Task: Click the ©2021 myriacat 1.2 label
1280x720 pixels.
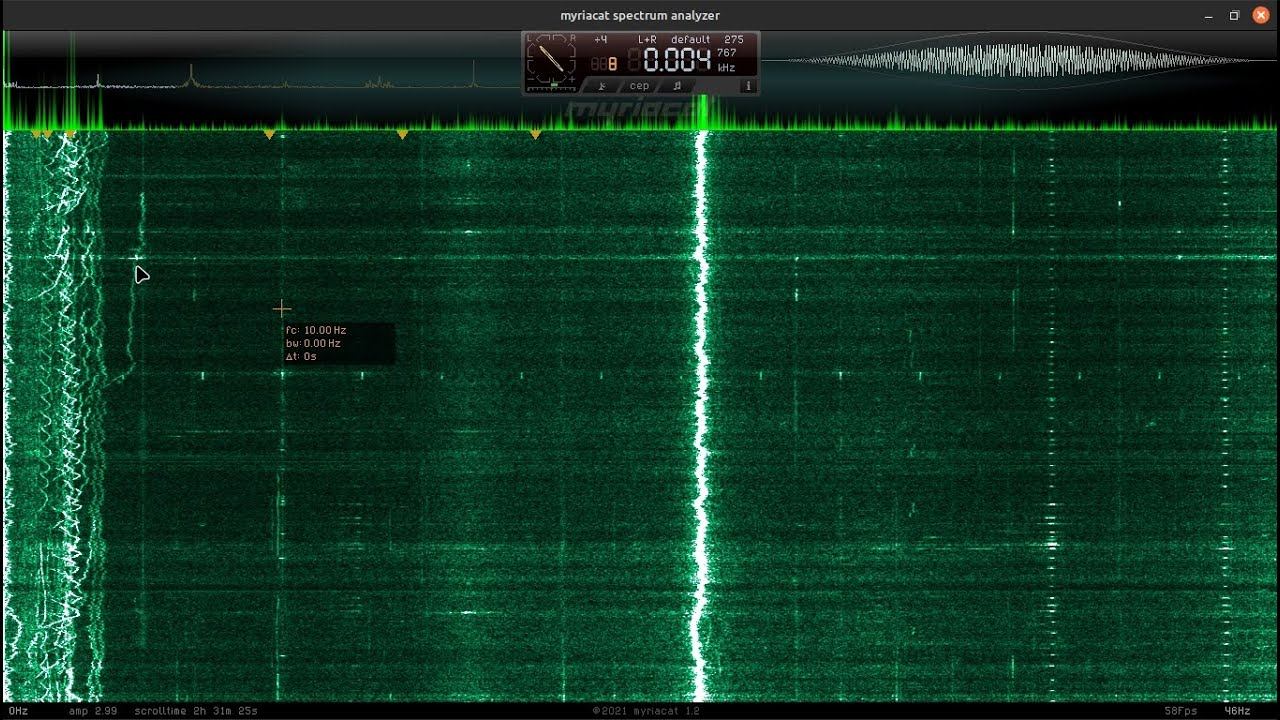Action: (x=646, y=711)
